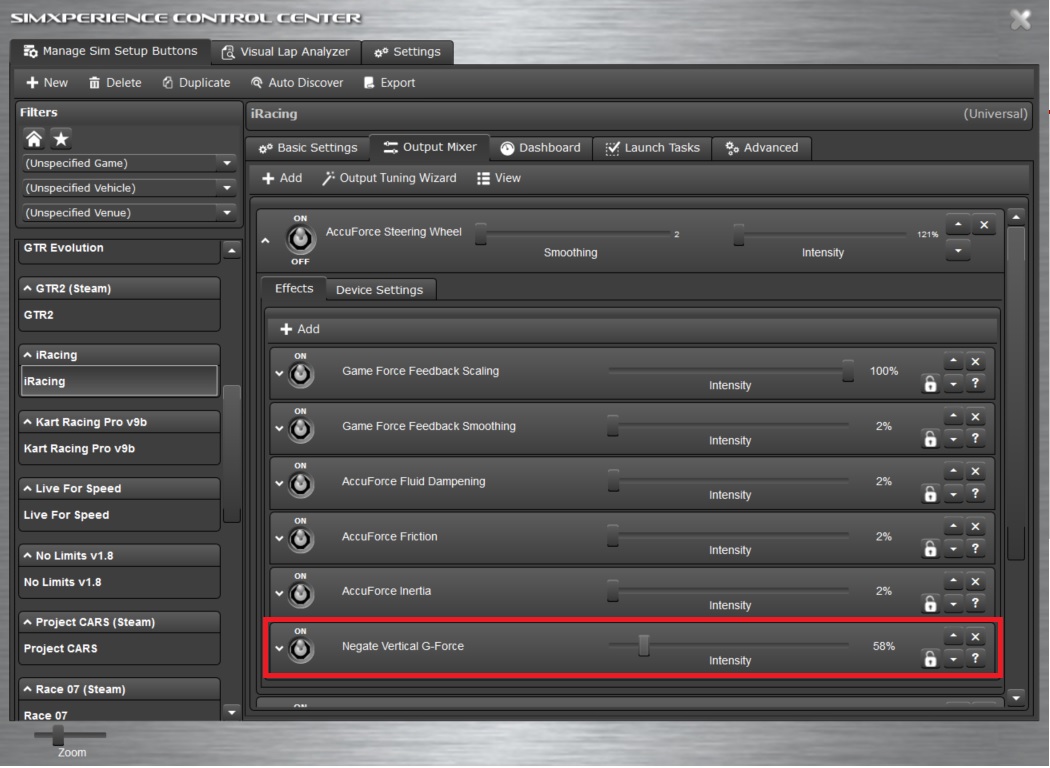Viewport: 1050px width, 768px height.
Task: Open the Unspecified Venue filter dropdown
Action: 227,212
